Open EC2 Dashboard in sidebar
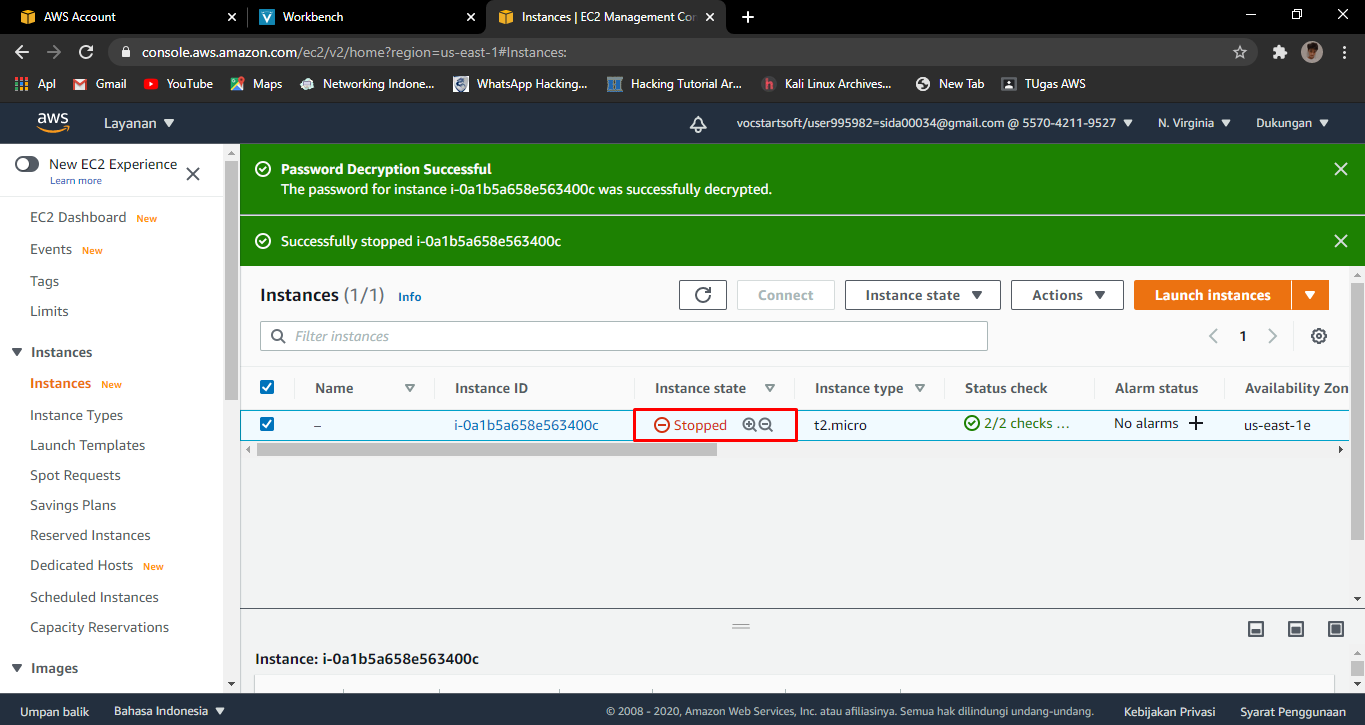1365x725 pixels. [x=78, y=217]
